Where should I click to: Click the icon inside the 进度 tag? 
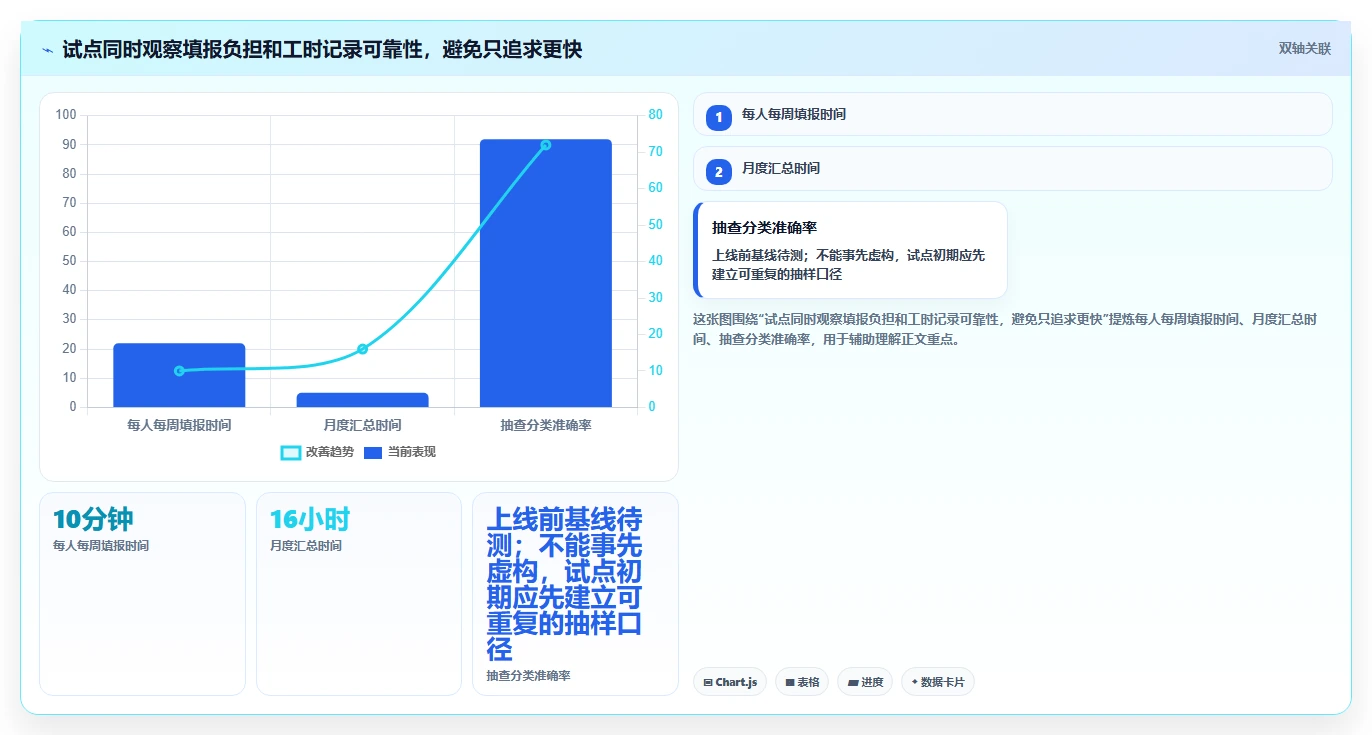point(853,683)
